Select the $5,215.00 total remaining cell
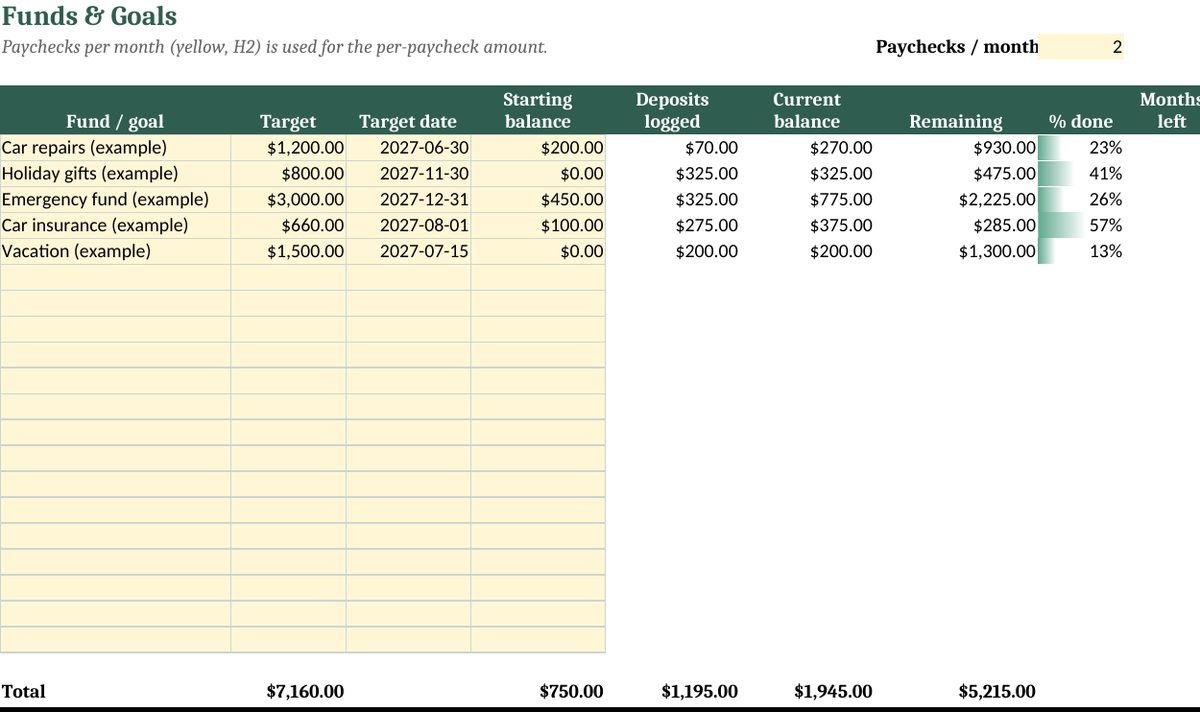Viewport: 1200px width, 712px height. pyautogui.click(x=997, y=692)
